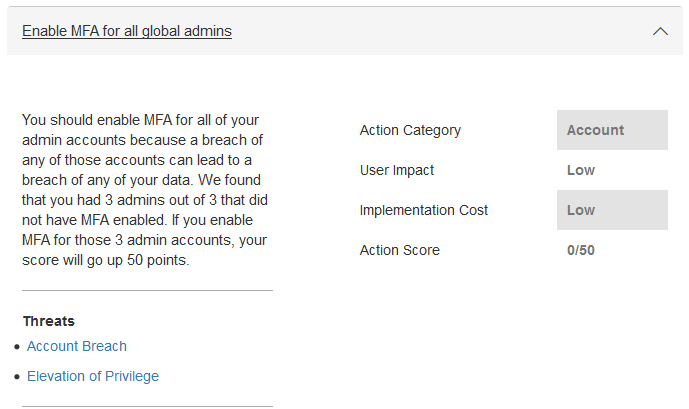Select the Implementation Cost label
The height and width of the screenshot is (409, 689).
pos(424,210)
